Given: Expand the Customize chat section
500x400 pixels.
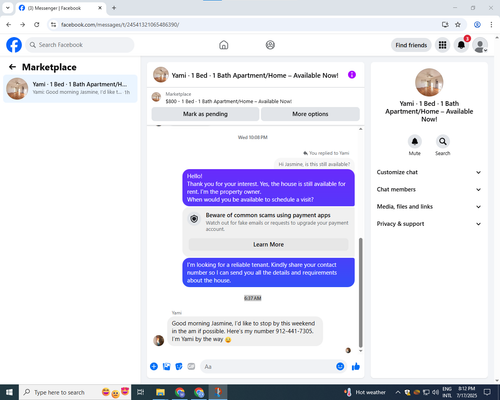Looking at the screenshot, I should [x=429, y=172].
